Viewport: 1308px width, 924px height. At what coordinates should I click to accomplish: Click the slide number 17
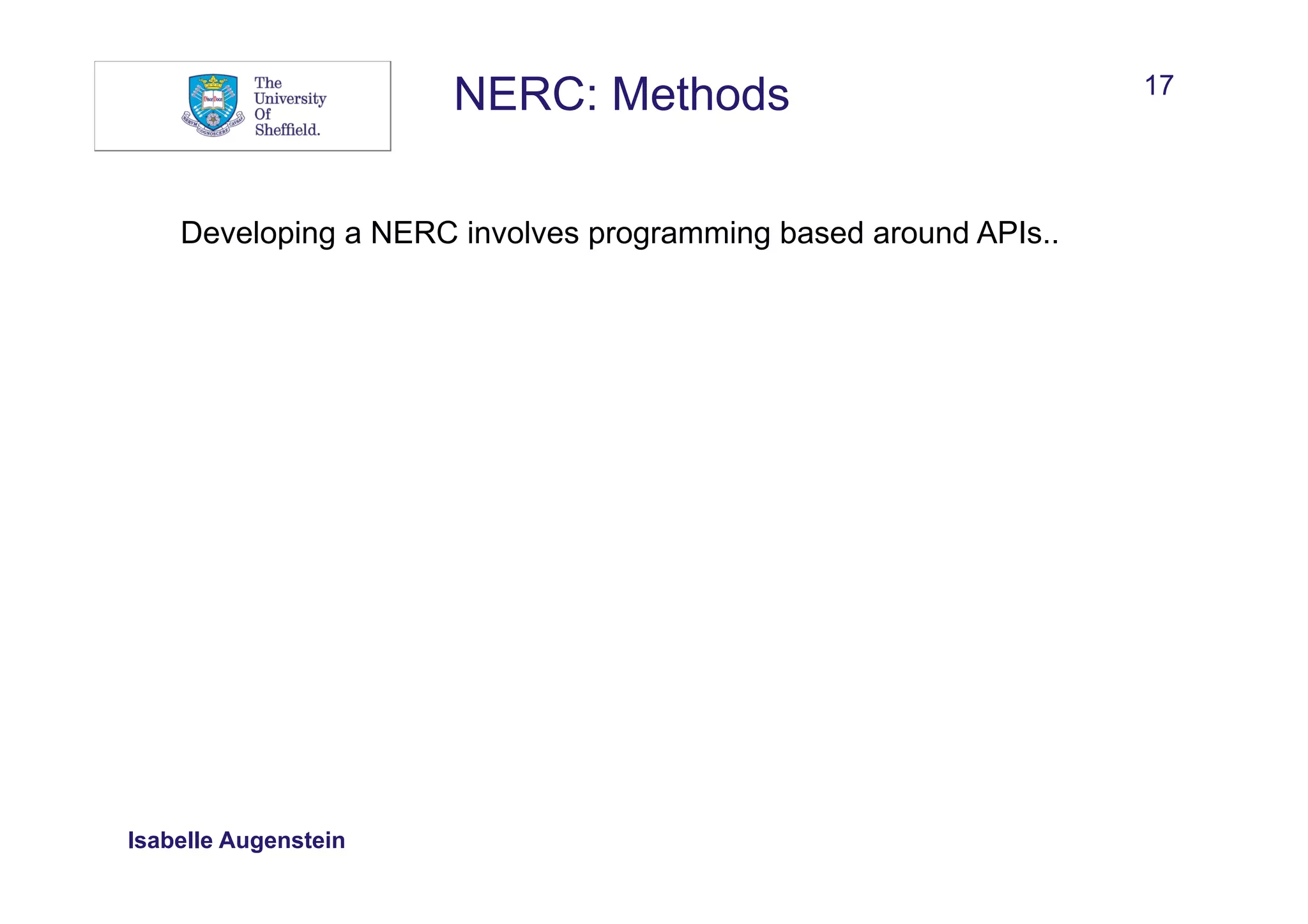click(x=1159, y=86)
